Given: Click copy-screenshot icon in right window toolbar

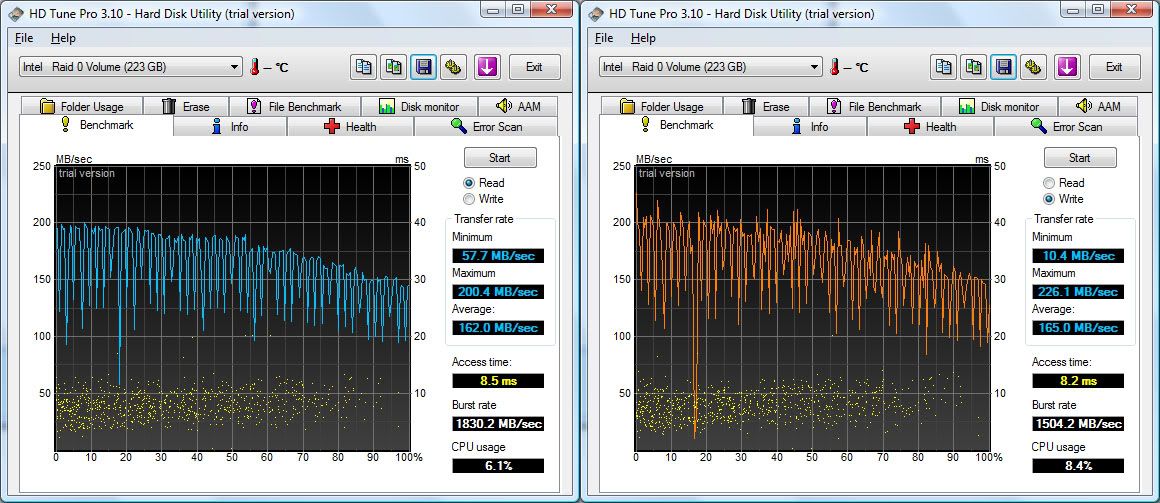Looking at the screenshot, I should 974,67.
